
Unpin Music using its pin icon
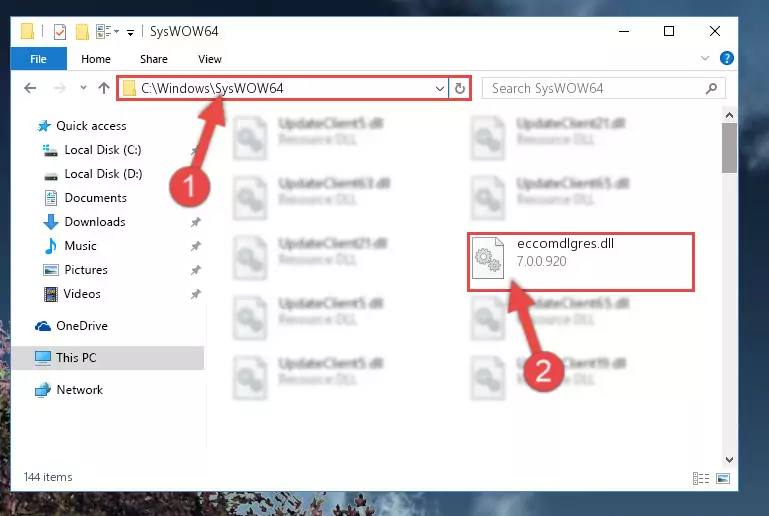196,246
